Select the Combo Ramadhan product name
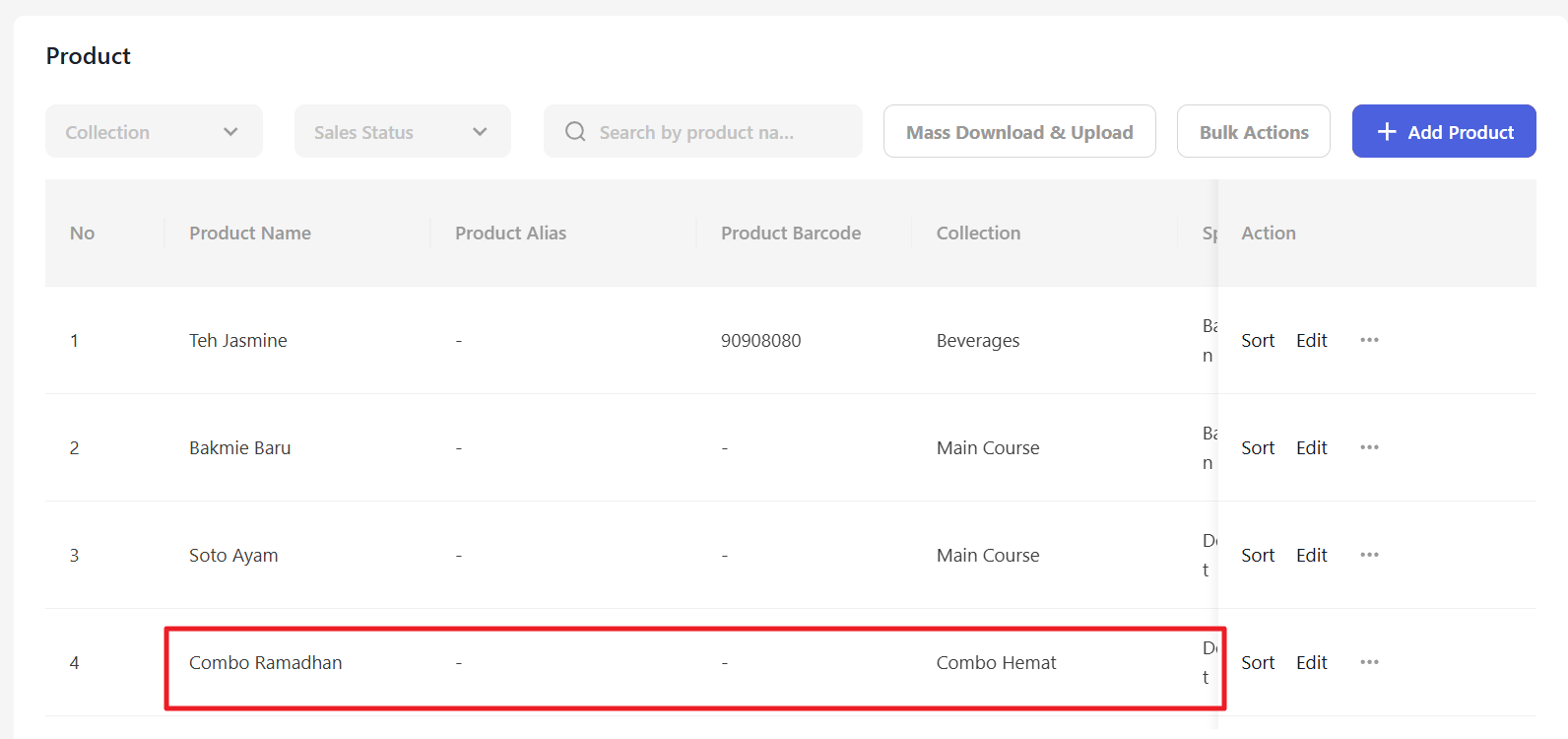This screenshot has height=739, width=1568. (x=266, y=662)
